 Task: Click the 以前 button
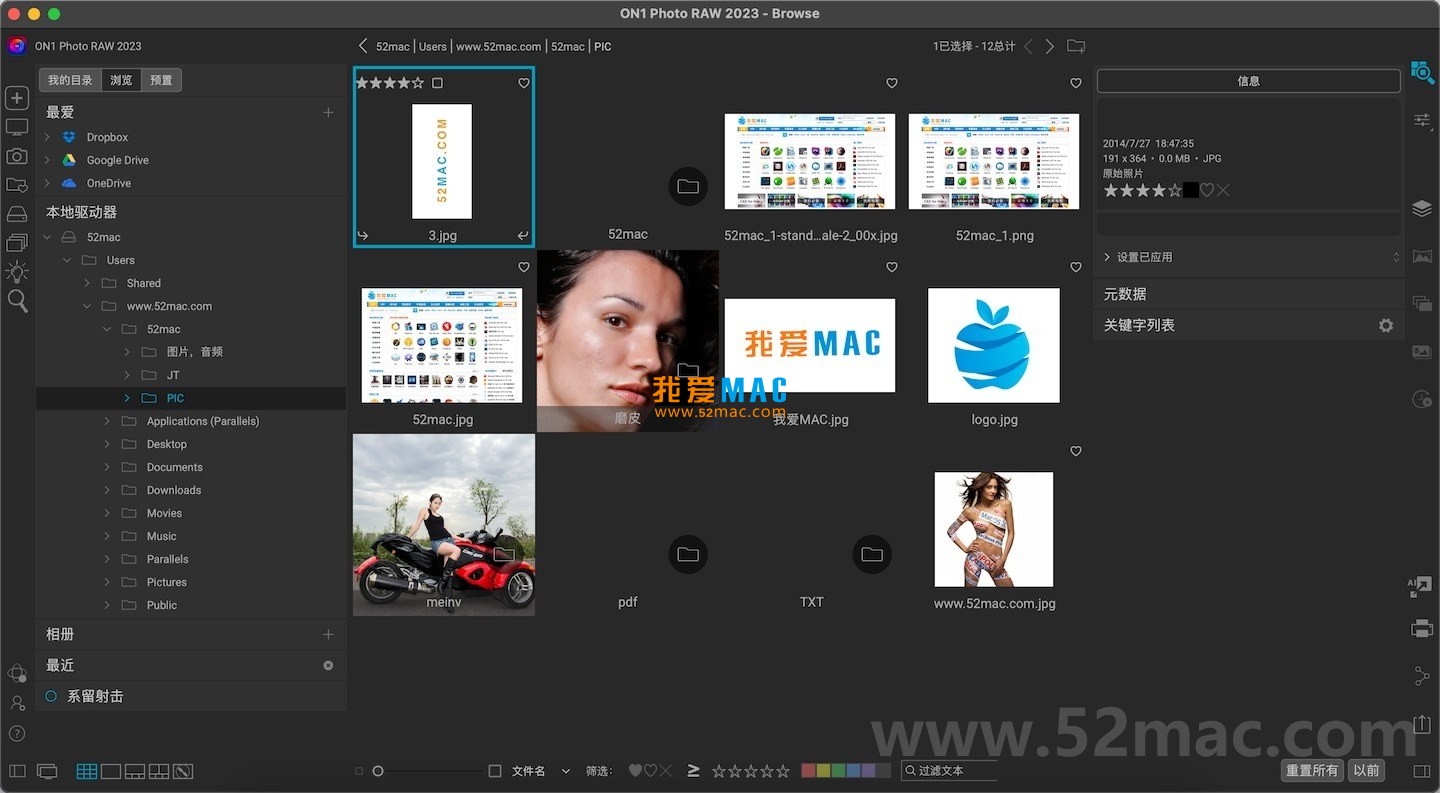[x=1366, y=771]
